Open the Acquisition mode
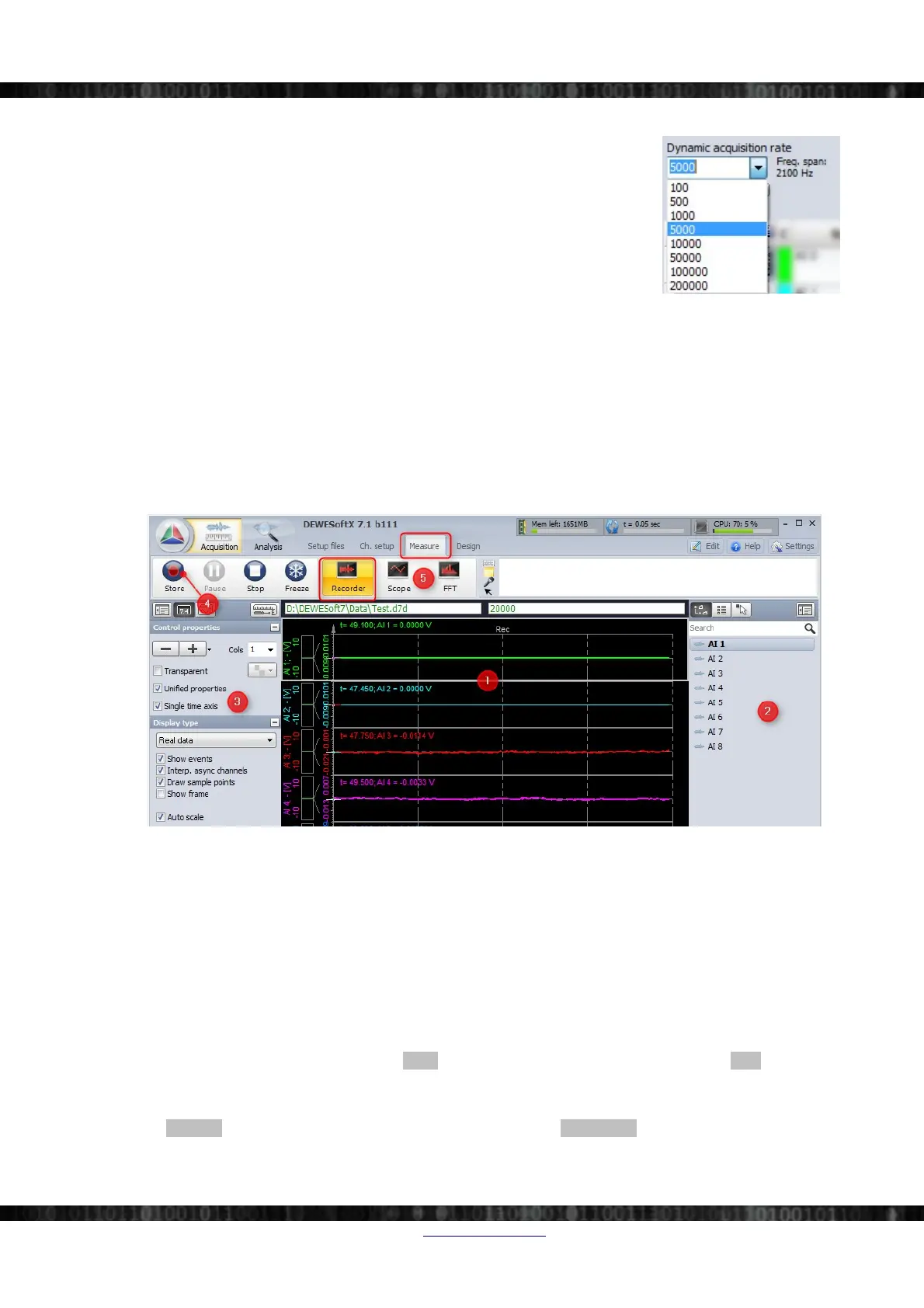The height and width of the screenshot is (1308, 924). [219, 536]
